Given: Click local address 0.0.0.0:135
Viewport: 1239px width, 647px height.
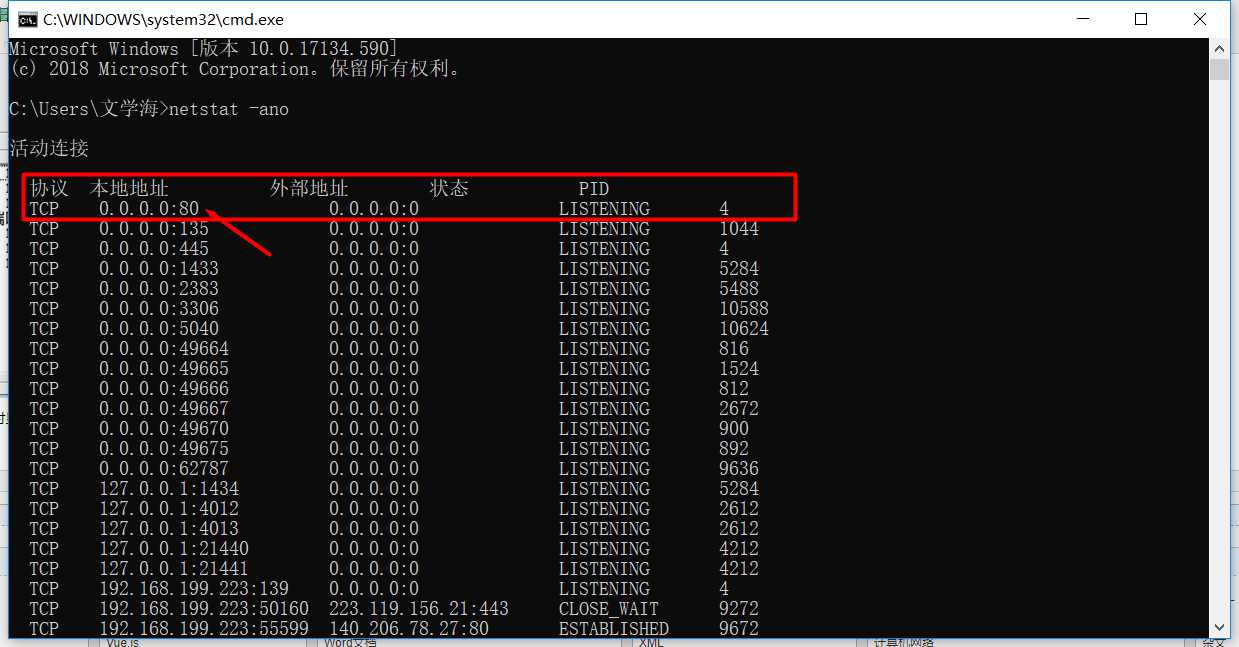Looking at the screenshot, I should pos(154,229).
